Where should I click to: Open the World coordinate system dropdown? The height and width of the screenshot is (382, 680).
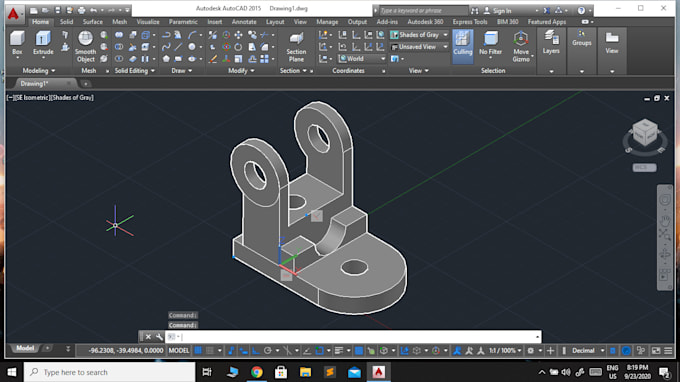[362, 59]
